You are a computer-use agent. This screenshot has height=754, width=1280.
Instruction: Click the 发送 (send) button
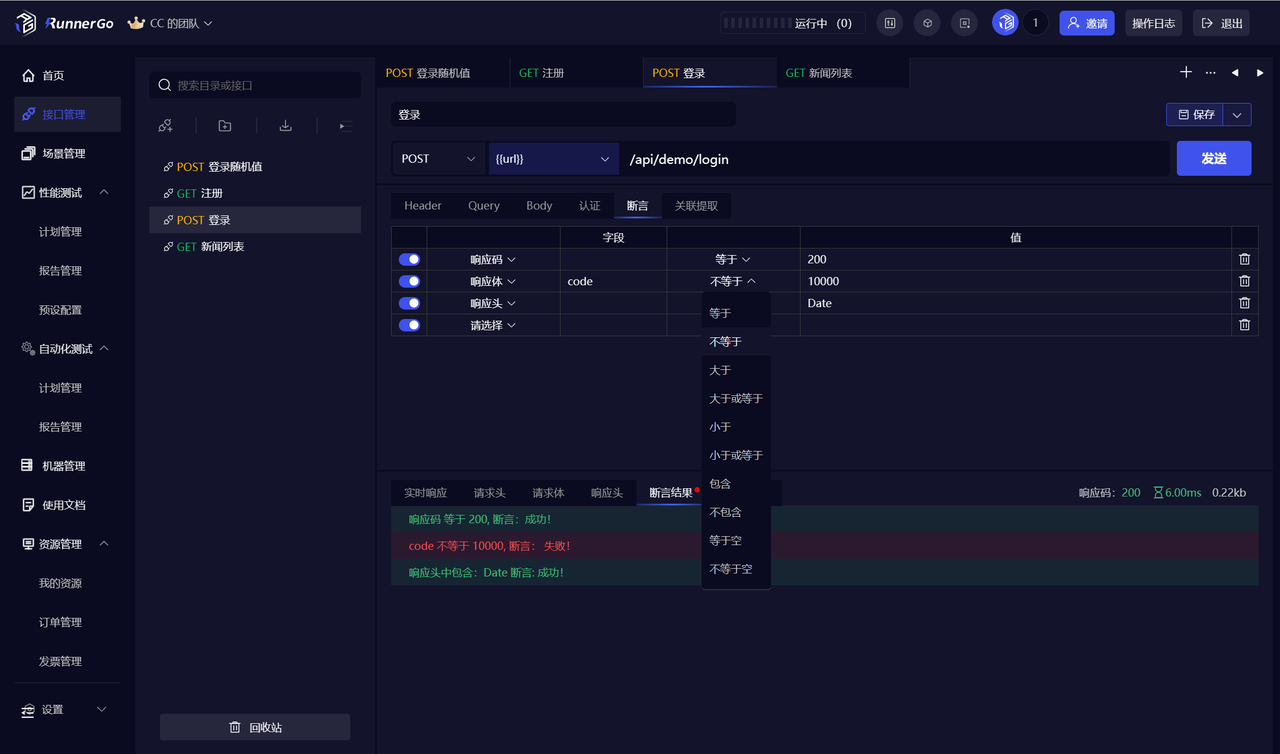click(x=1213, y=158)
